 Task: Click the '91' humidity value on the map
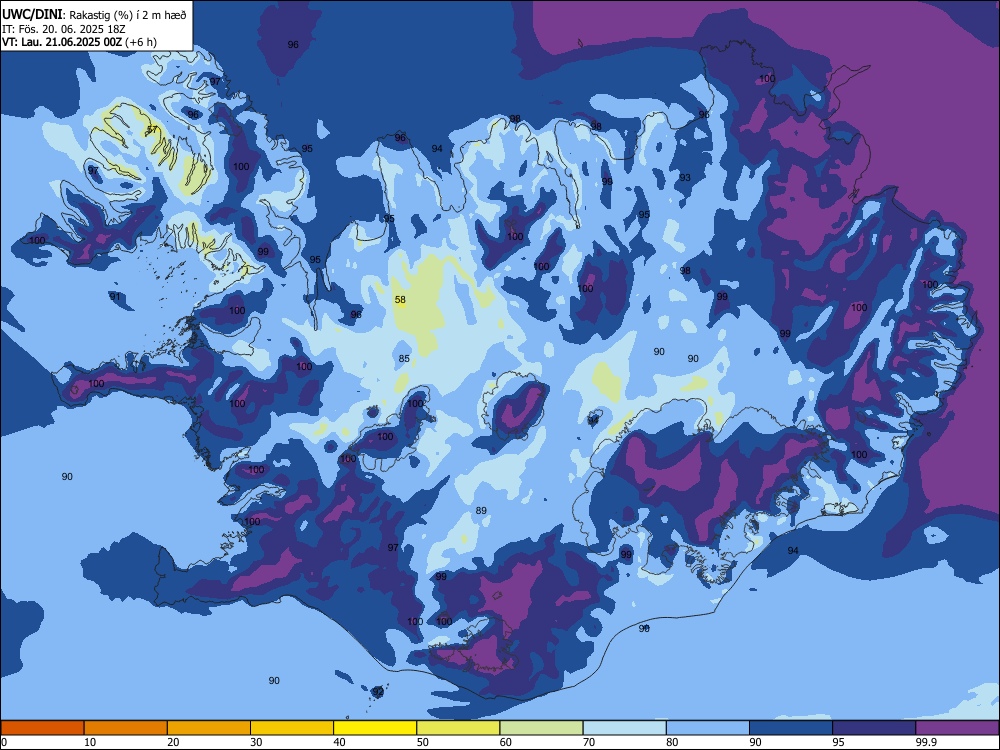115,297
